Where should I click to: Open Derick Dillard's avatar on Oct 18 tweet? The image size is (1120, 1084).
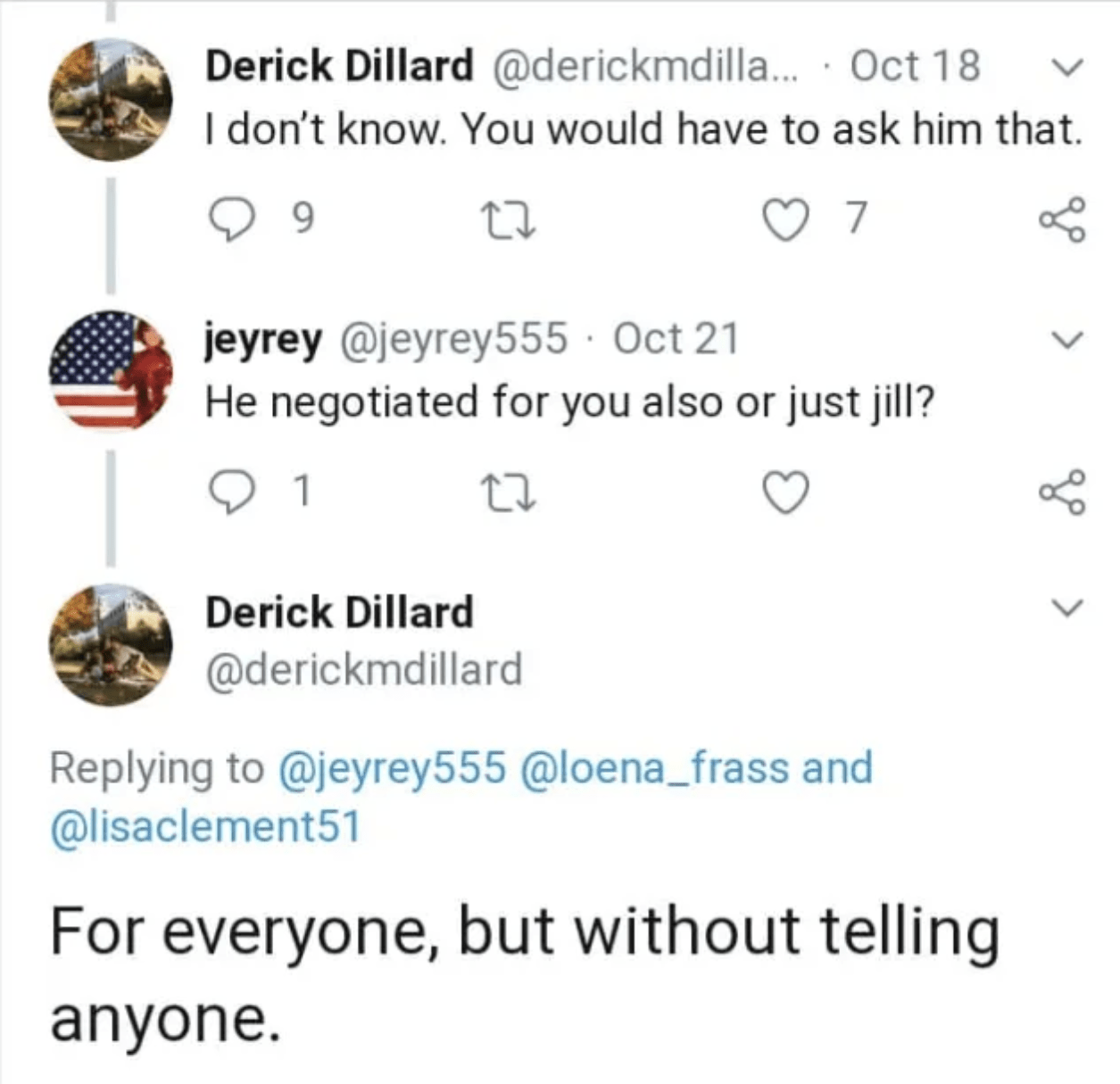pyautogui.click(x=112, y=100)
